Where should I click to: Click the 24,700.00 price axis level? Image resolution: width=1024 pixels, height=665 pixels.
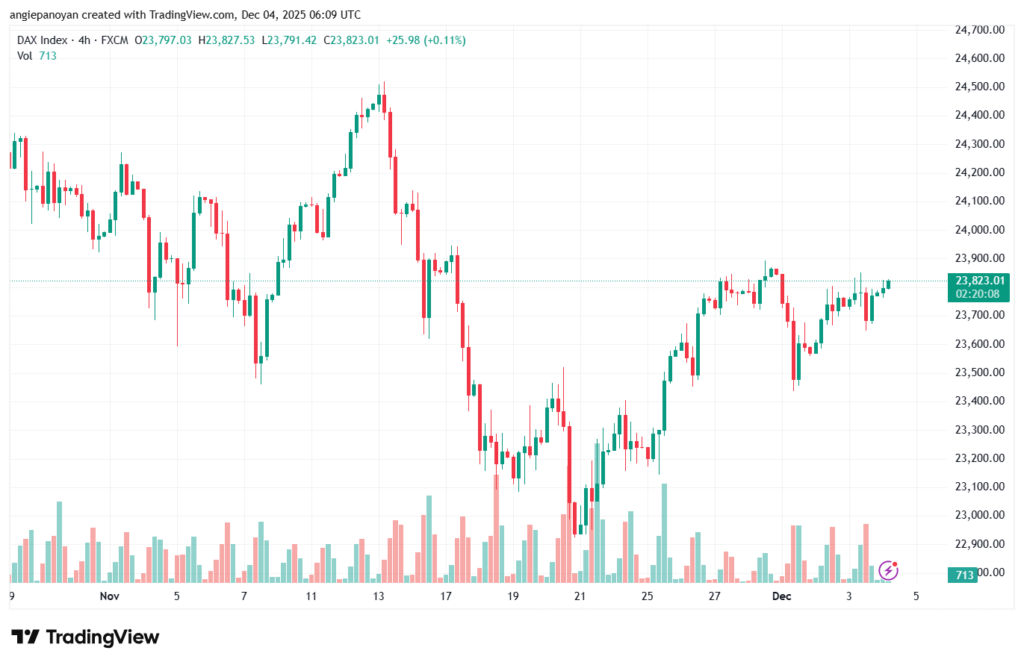979,30
